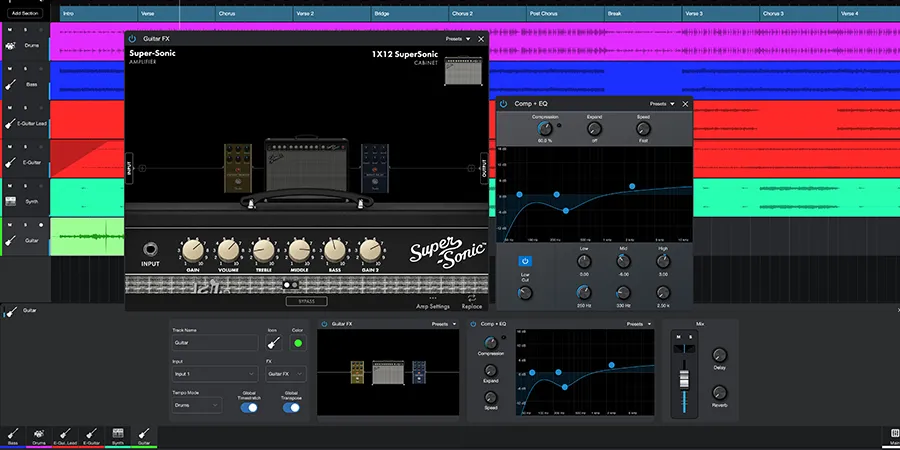Select the amplifier head in Guitar FX signal chain
The height and width of the screenshot is (450, 900).
(x=307, y=166)
